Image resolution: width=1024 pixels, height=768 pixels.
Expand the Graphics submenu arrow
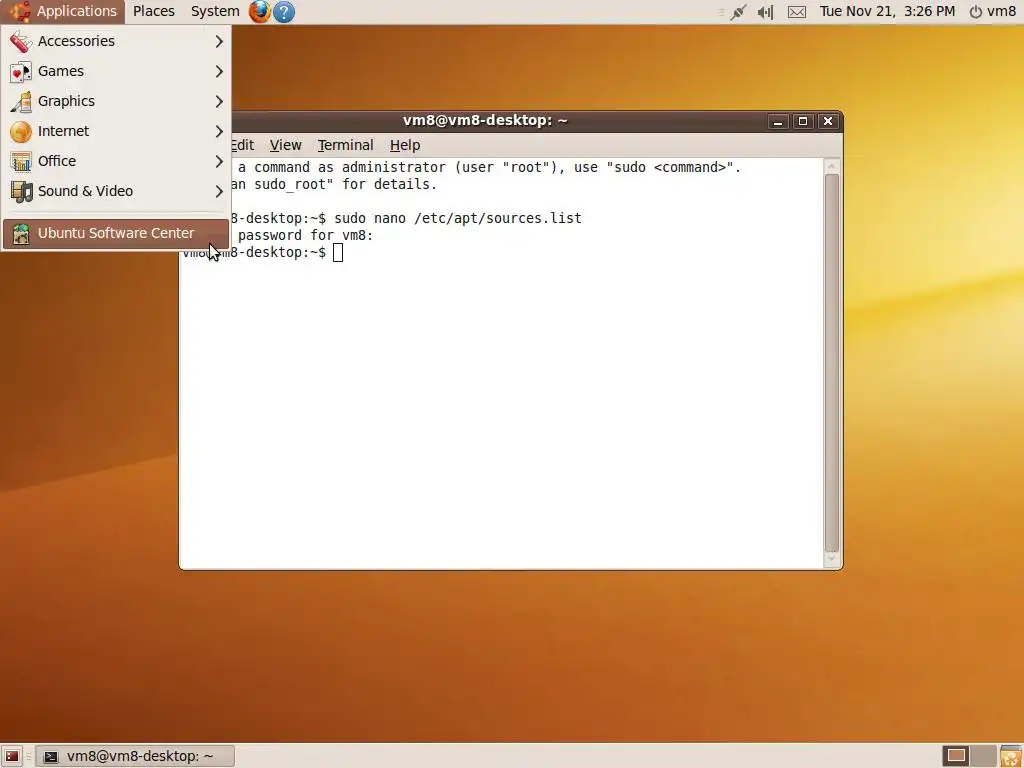tap(219, 101)
